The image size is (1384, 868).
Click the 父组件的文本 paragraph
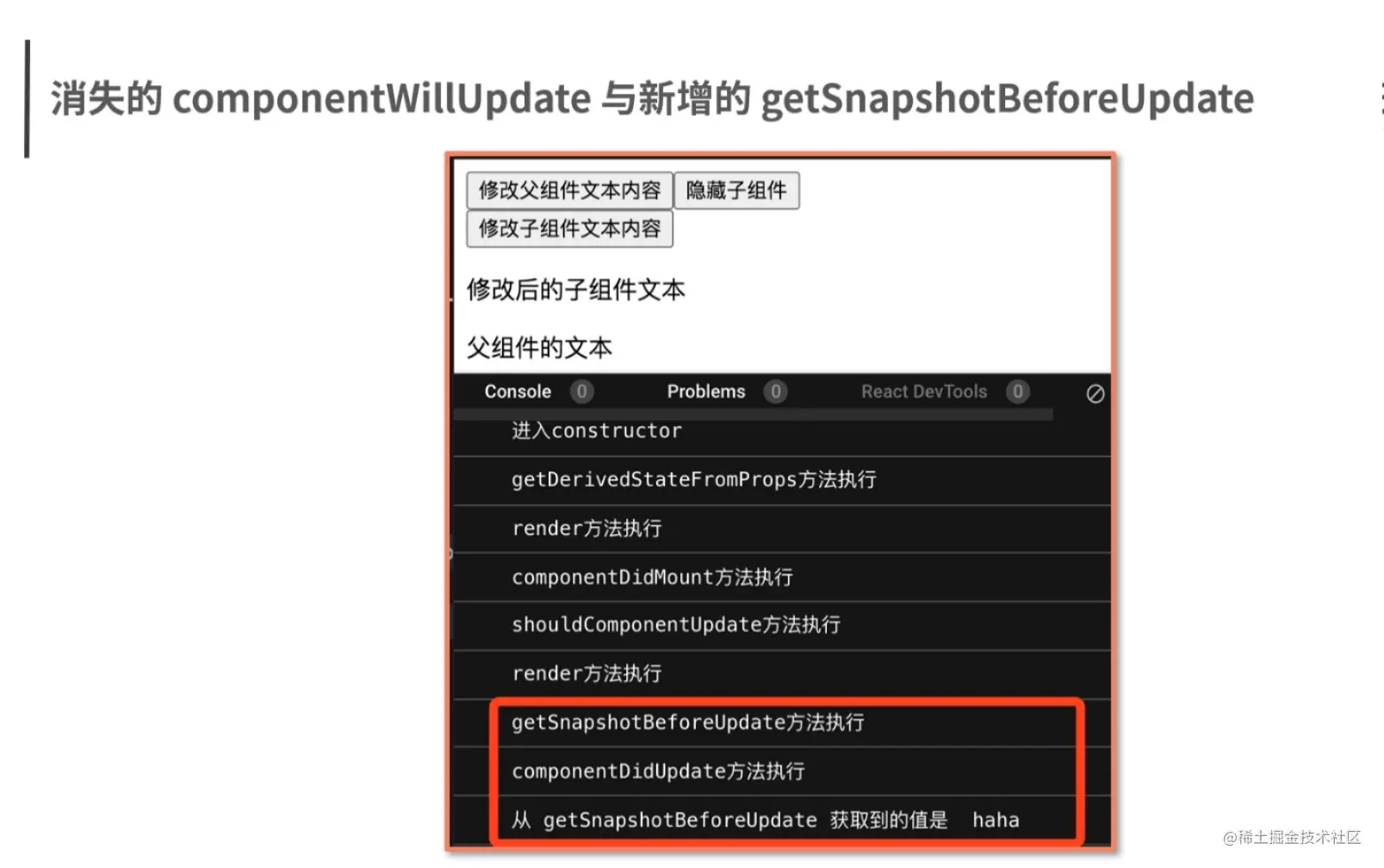(539, 348)
